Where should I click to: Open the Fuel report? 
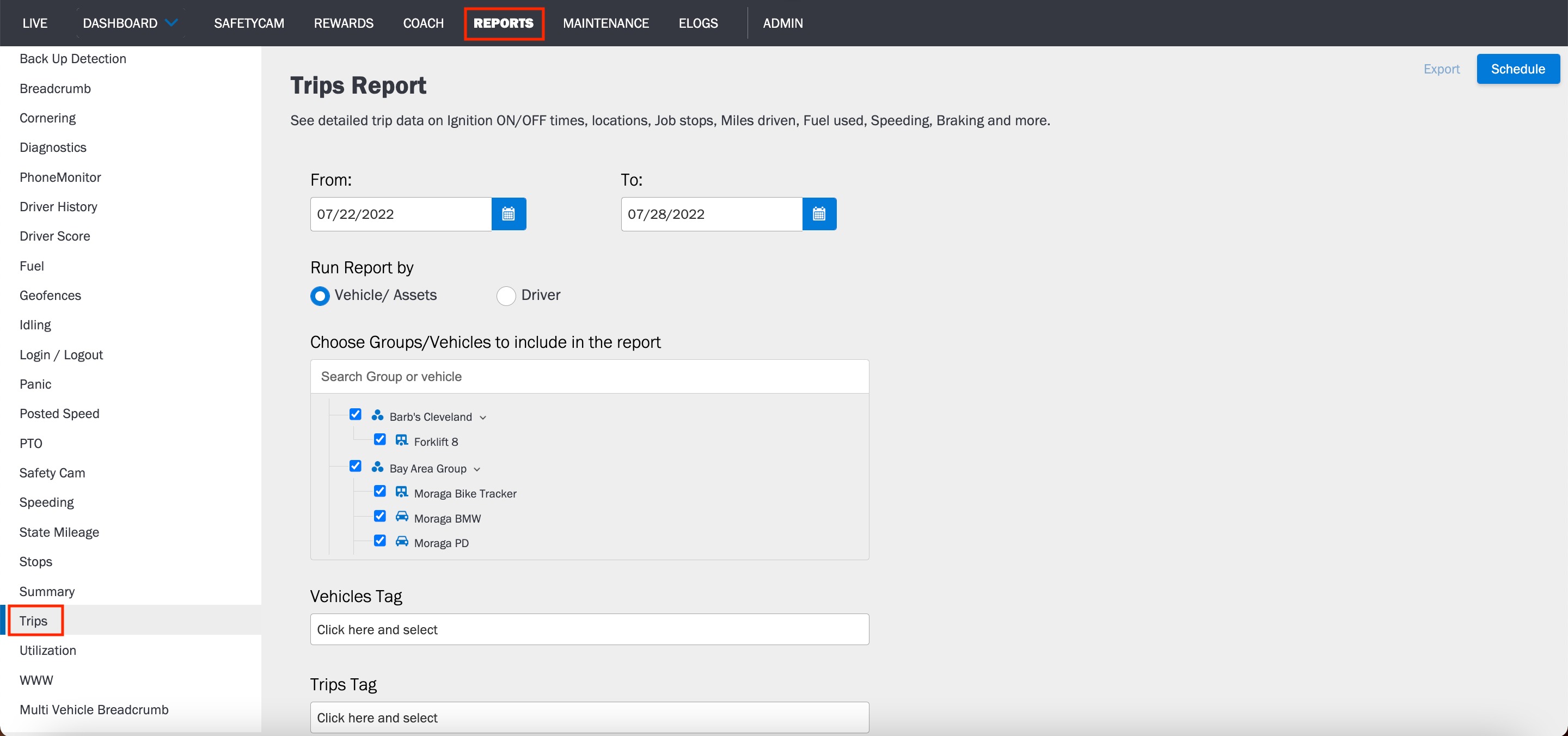tap(32, 266)
